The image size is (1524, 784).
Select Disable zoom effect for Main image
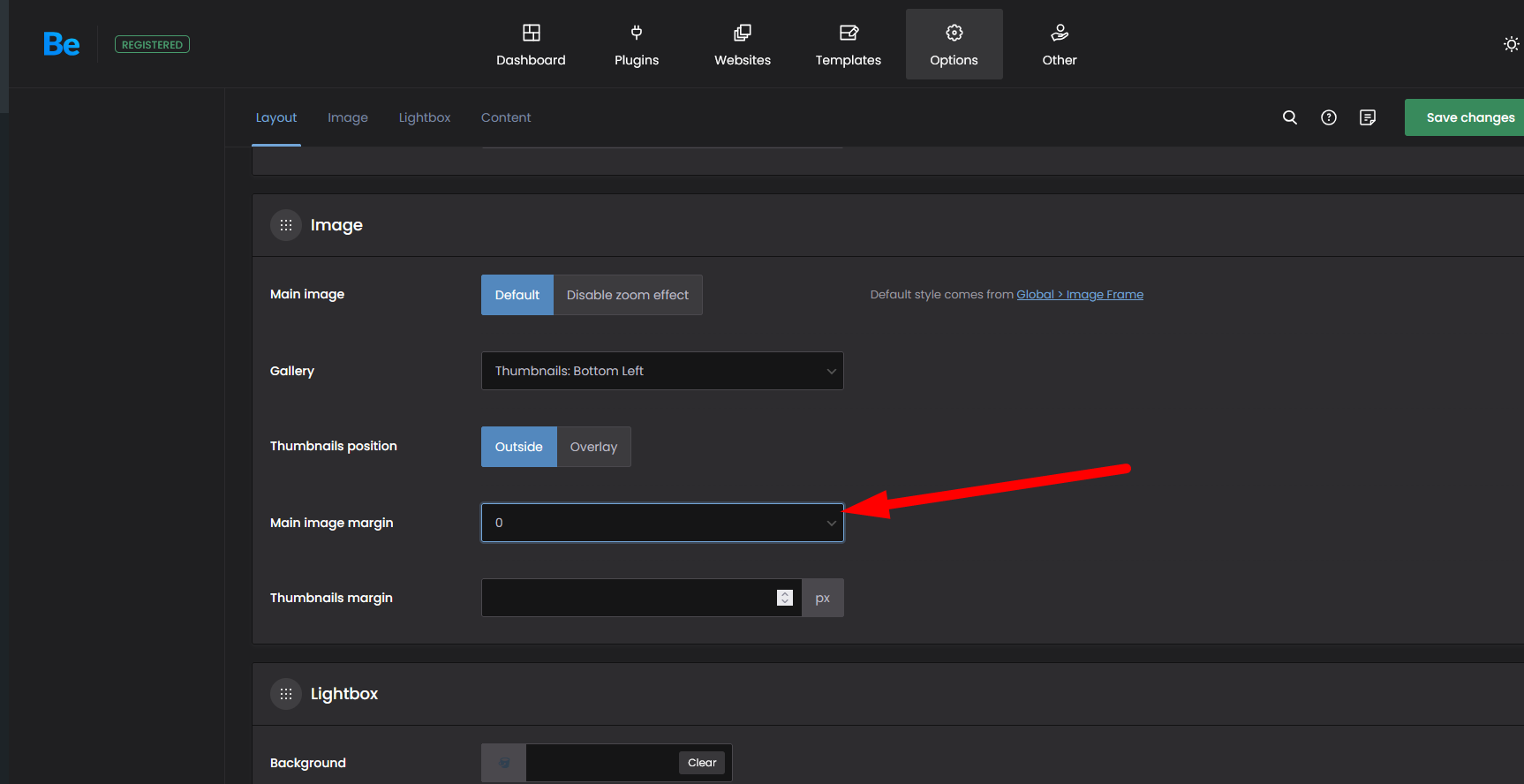[x=627, y=295]
